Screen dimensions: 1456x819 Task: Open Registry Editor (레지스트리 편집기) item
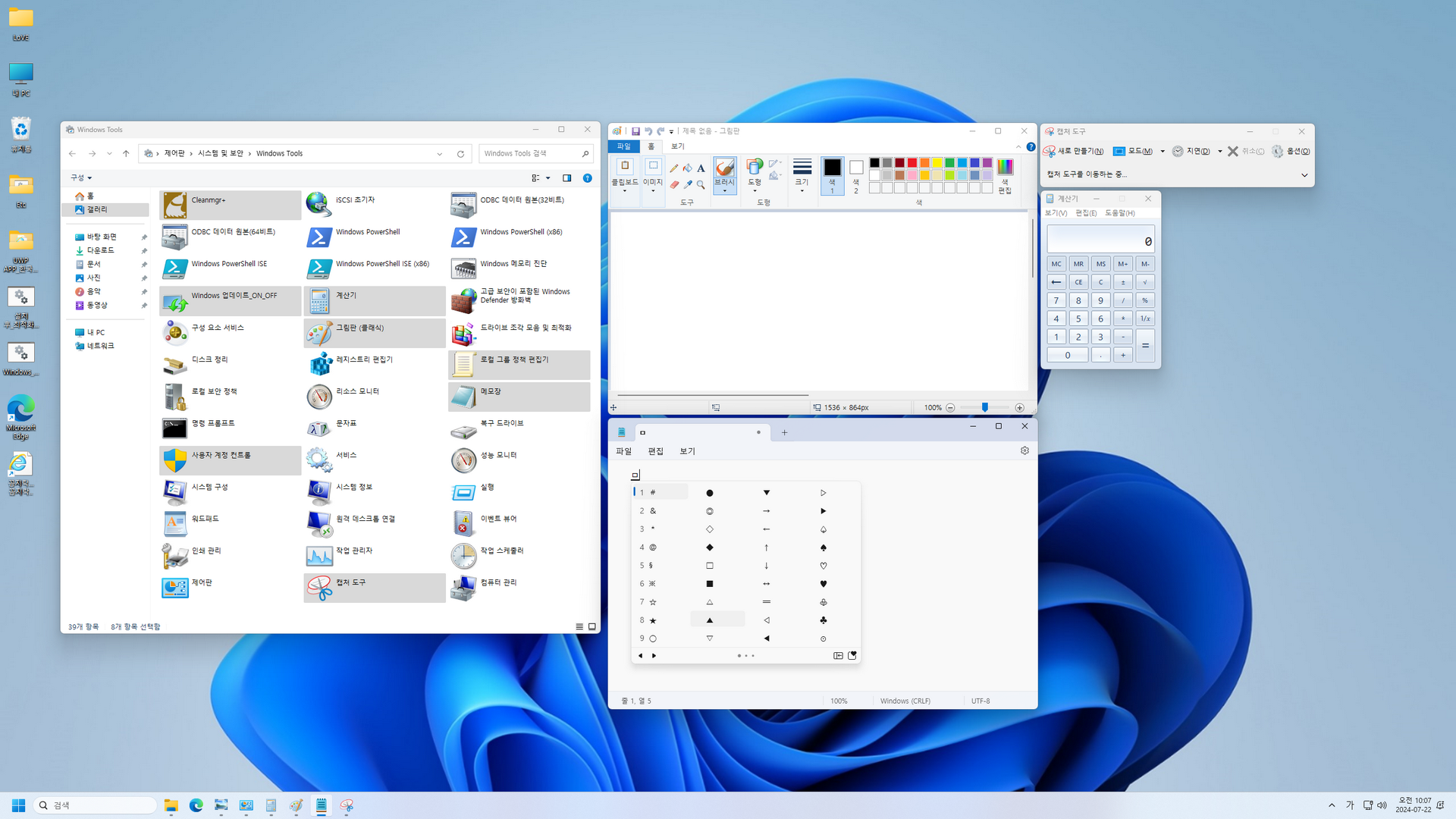[364, 359]
